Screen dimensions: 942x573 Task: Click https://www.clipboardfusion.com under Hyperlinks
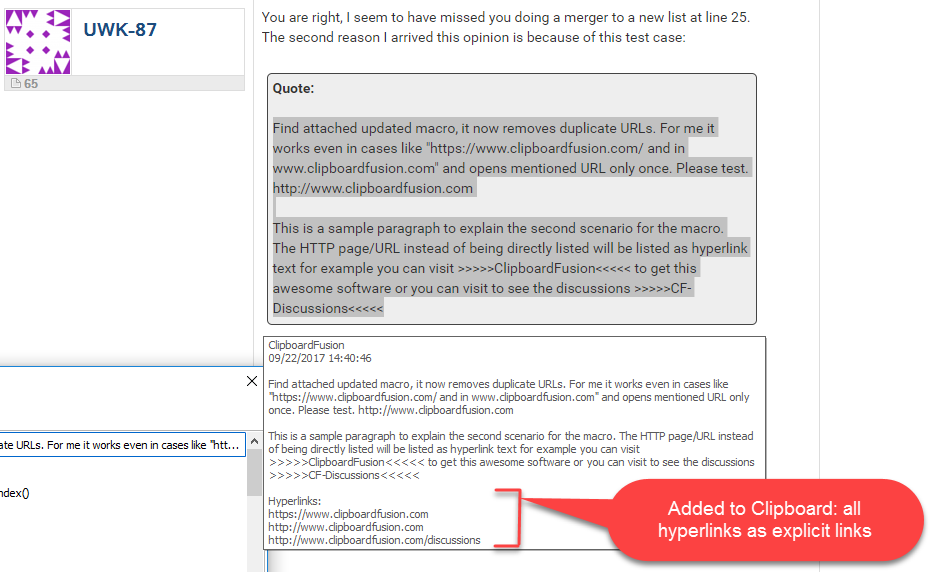[x=348, y=514]
